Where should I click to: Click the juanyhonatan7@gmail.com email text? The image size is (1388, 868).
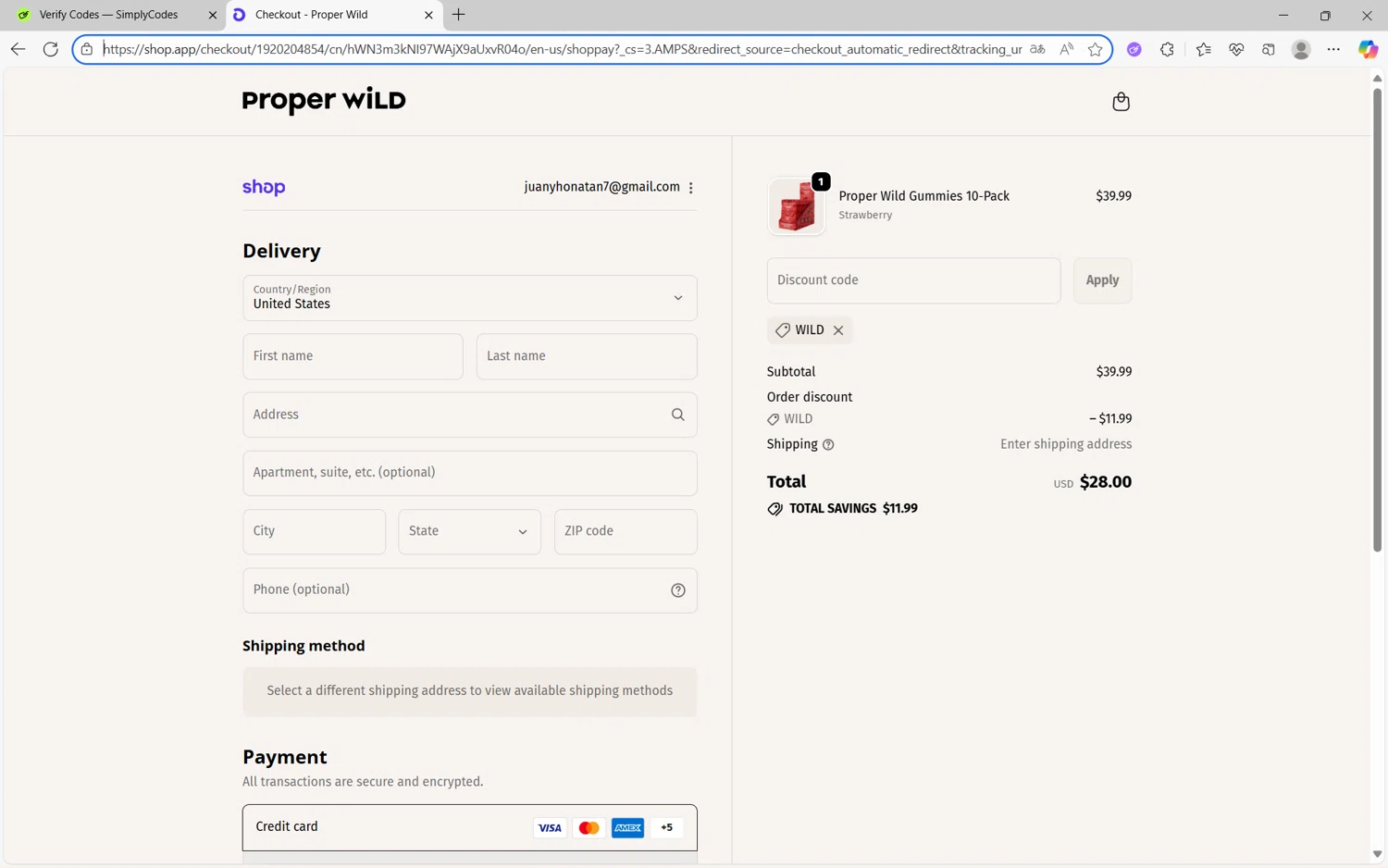pyautogui.click(x=601, y=187)
